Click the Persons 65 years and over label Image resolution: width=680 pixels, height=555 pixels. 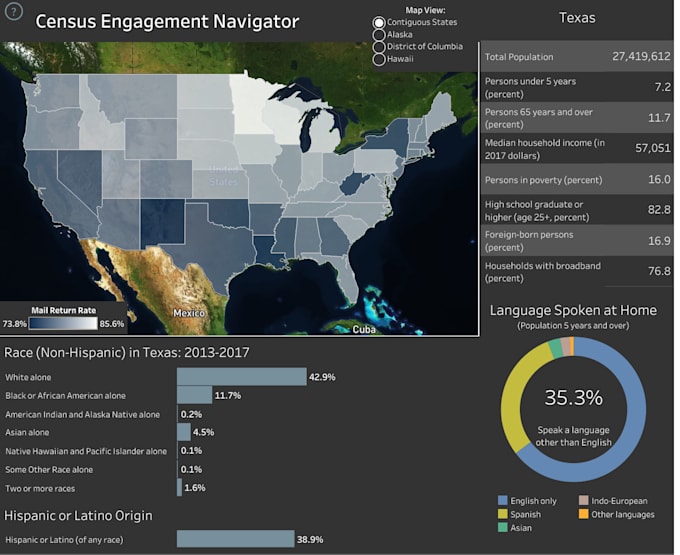(539, 118)
